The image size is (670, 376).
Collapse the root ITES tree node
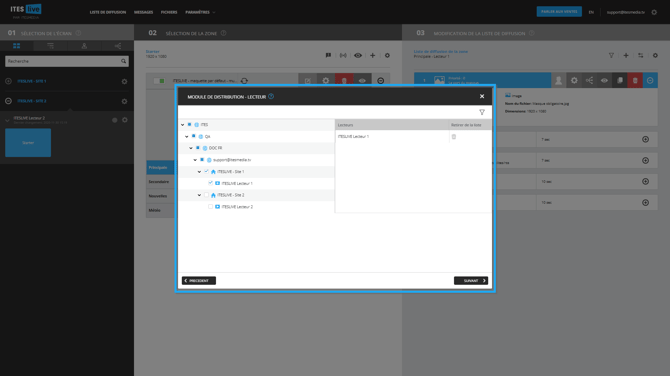point(182,125)
